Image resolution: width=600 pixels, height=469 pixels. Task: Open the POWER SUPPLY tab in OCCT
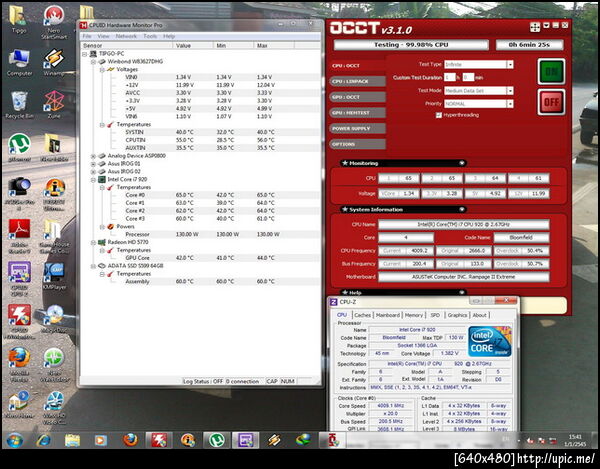(x=357, y=129)
